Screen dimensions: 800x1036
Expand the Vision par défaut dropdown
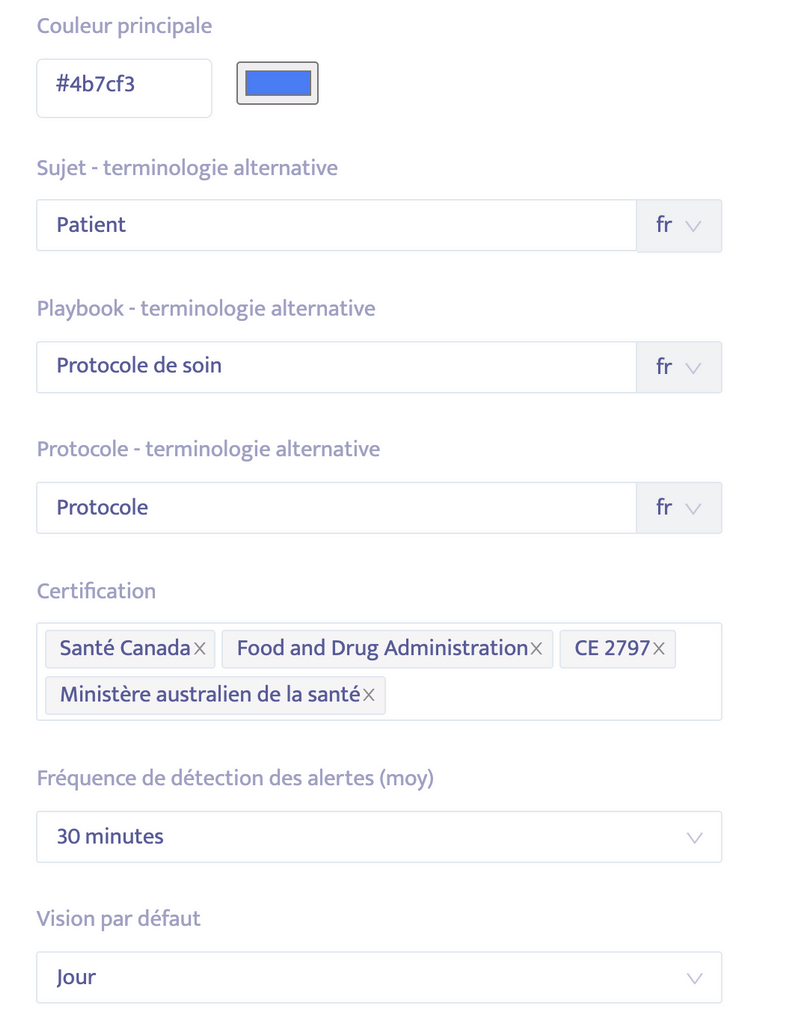(378, 977)
